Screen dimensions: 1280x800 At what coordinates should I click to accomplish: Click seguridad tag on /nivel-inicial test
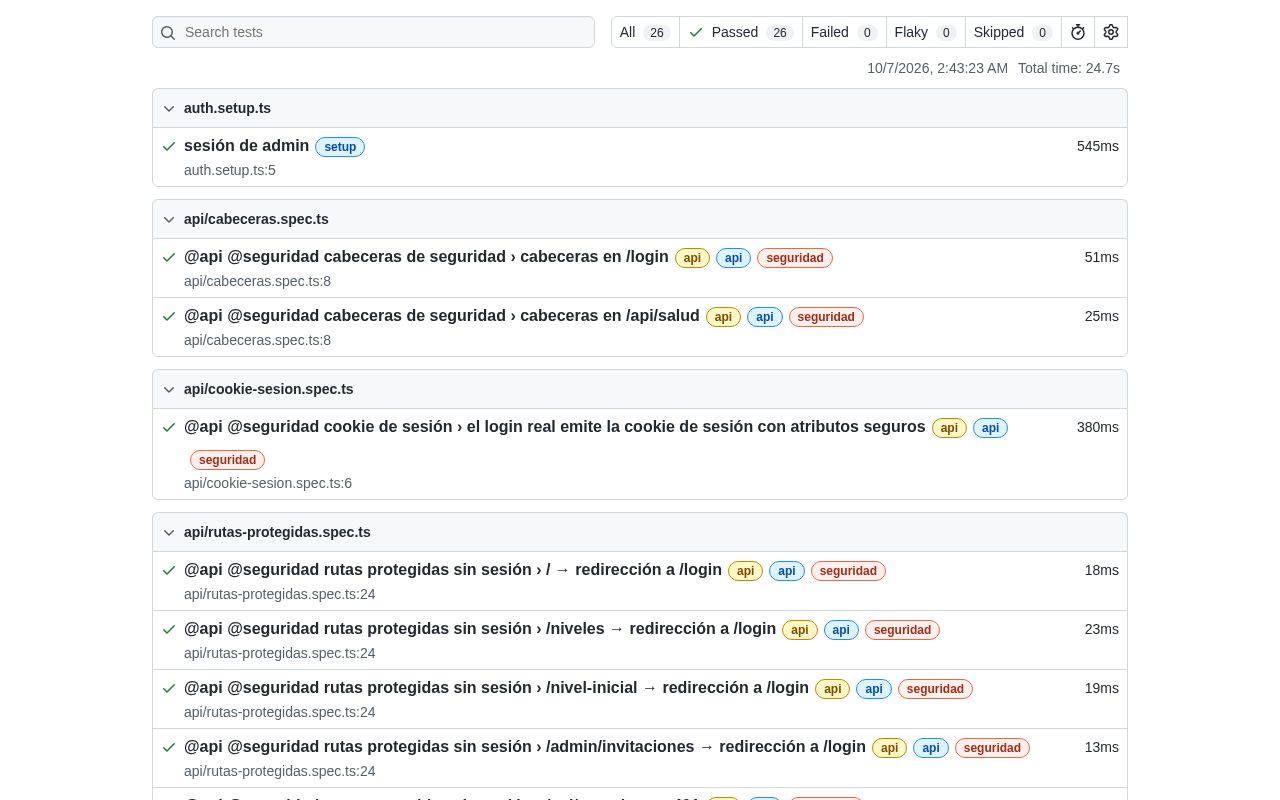[935, 689]
